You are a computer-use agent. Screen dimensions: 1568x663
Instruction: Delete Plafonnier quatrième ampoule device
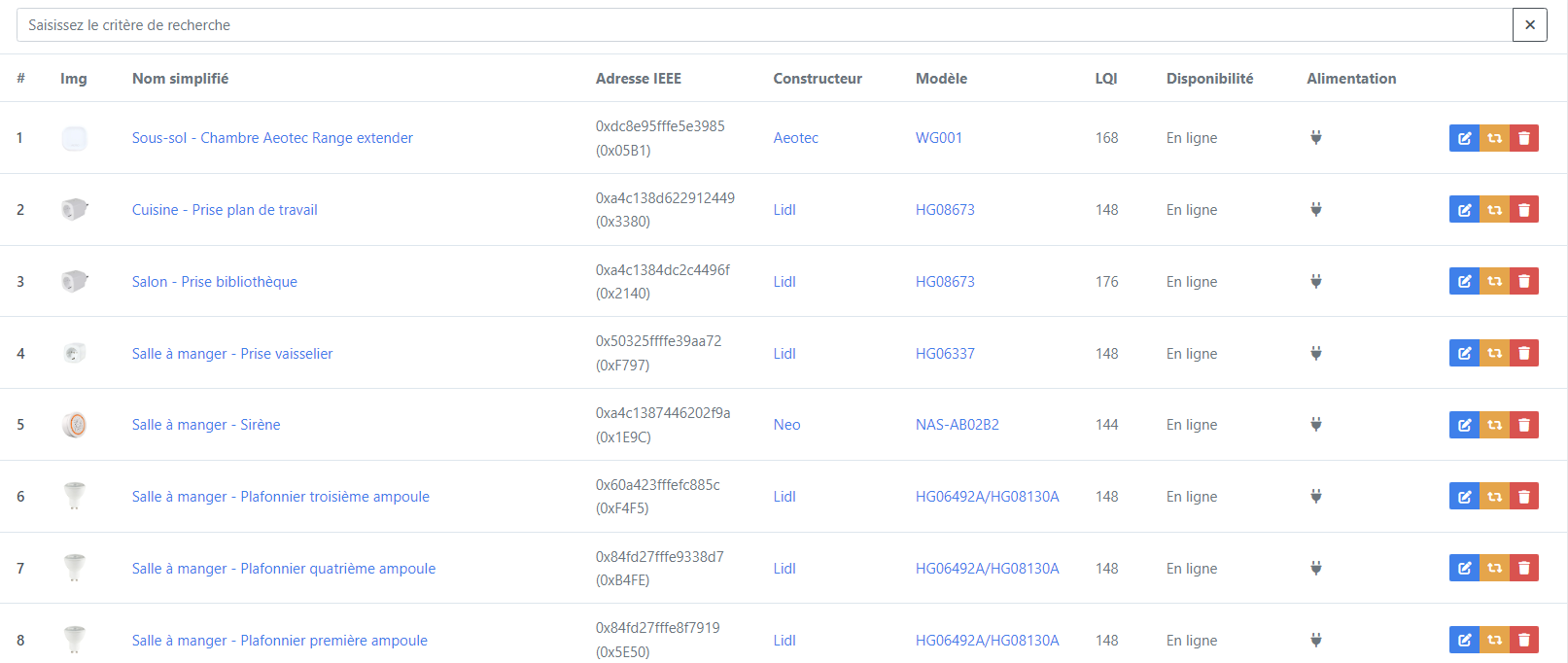(1524, 568)
